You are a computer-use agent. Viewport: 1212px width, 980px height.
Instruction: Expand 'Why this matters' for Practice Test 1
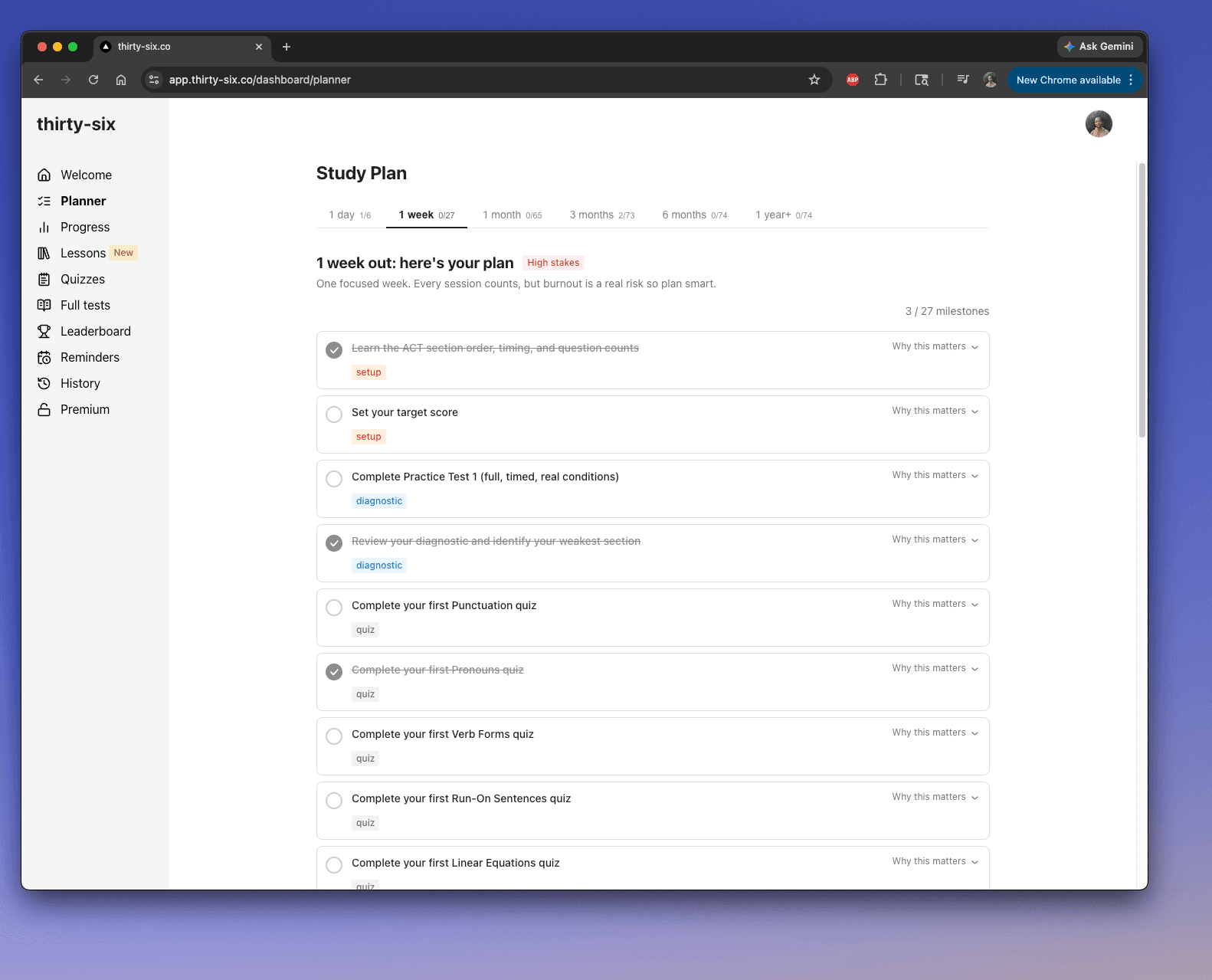coord(935,475)
